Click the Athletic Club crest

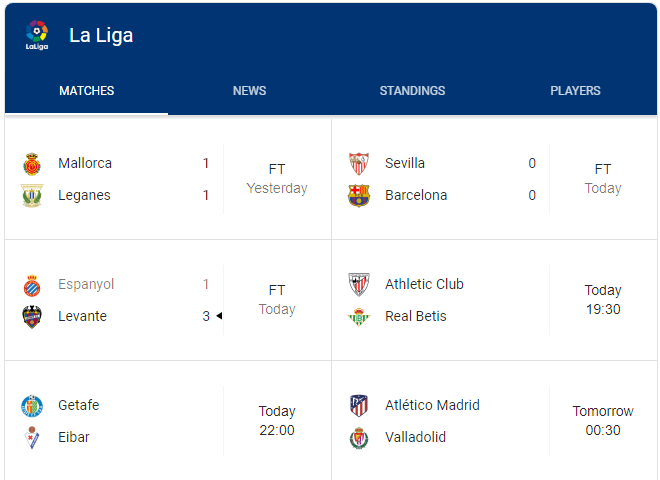pyautogui.click(x=358, y=285)
